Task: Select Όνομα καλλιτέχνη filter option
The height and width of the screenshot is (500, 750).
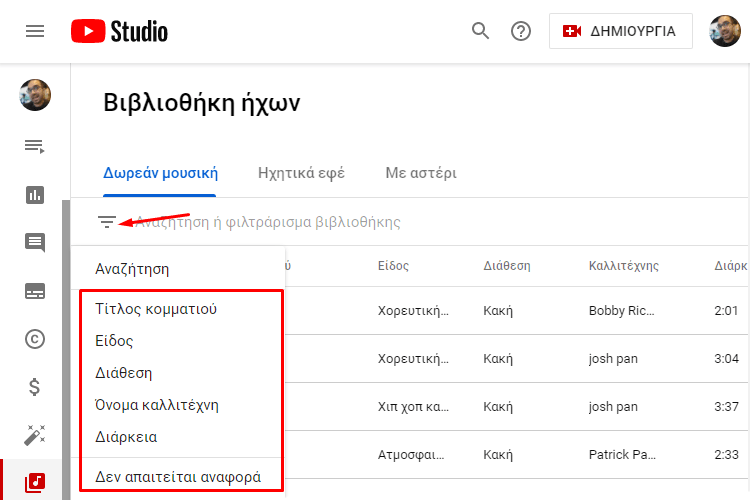Action: [157, 405]
